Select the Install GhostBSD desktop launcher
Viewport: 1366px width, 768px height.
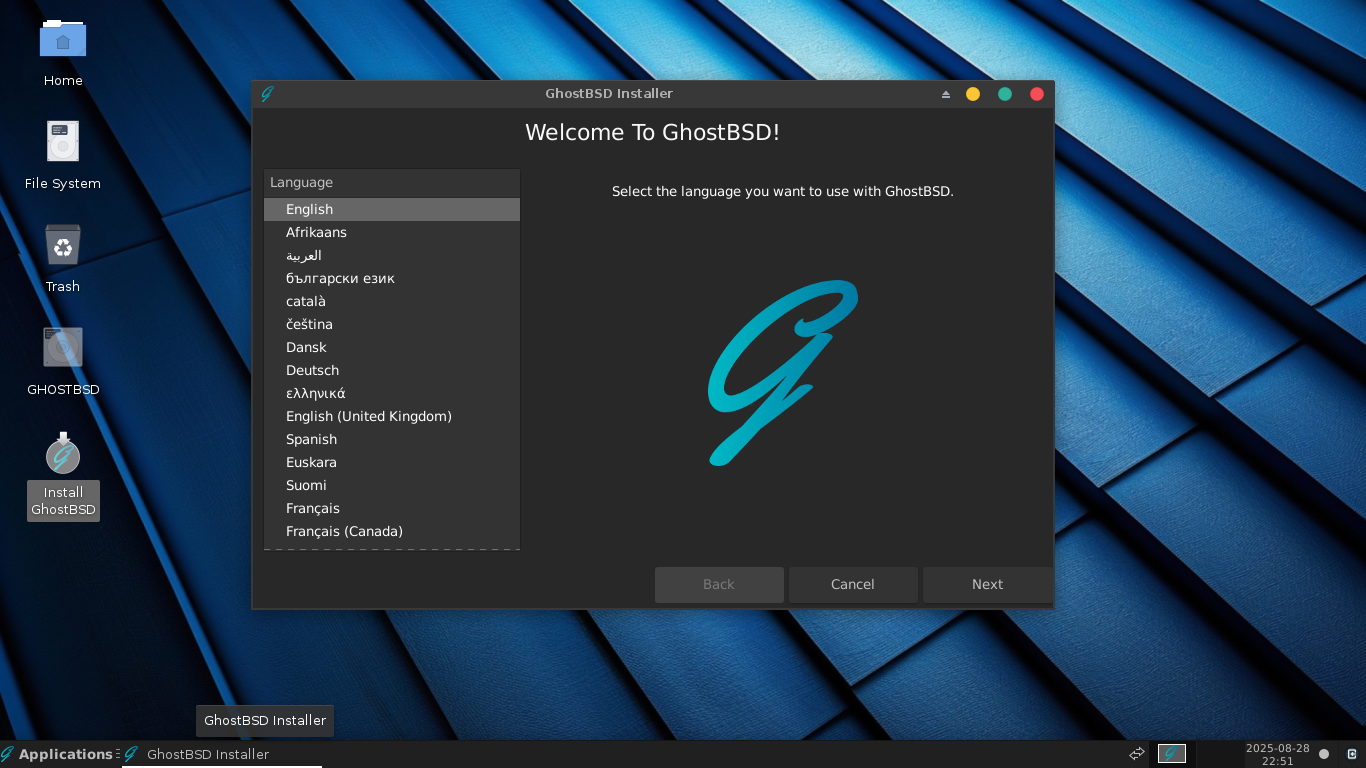pos(63,455)
